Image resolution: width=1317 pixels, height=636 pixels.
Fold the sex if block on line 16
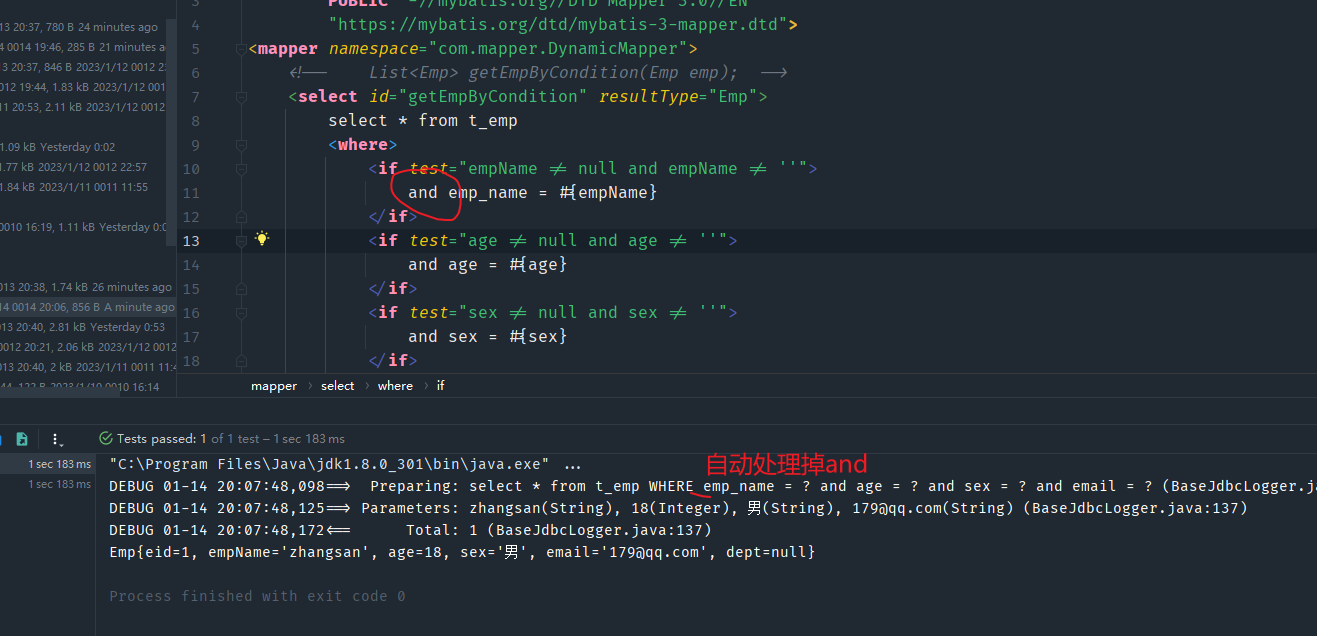click(241, 313)
